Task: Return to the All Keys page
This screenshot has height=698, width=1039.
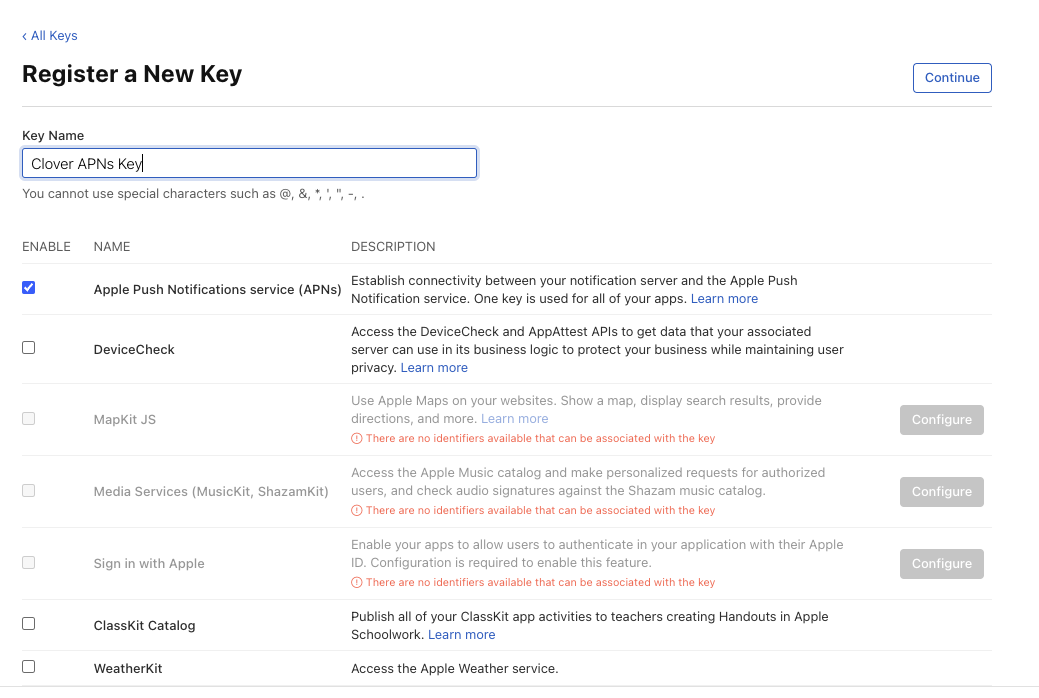Action: 53,36
